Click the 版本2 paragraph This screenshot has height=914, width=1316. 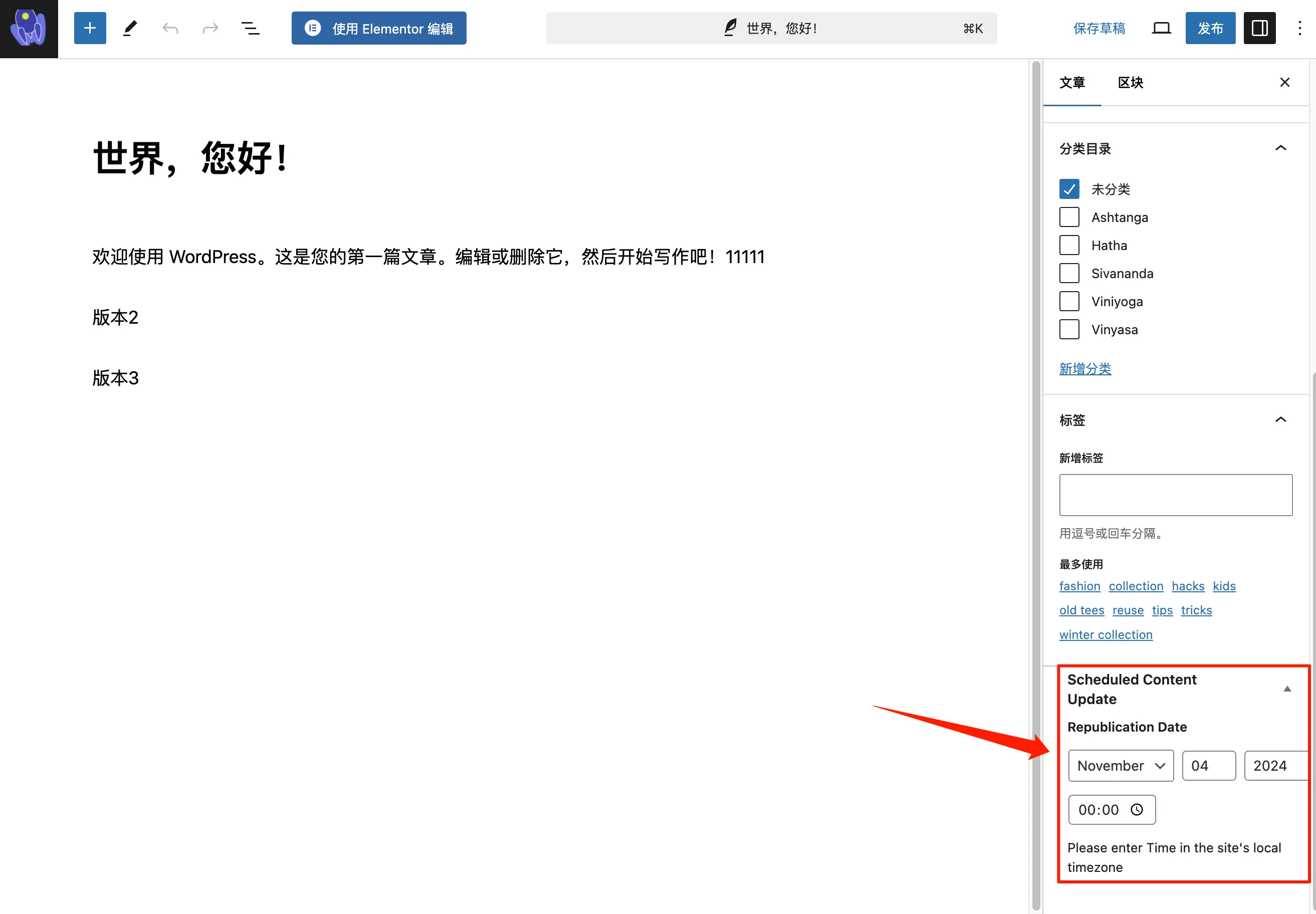pos(115,317)
